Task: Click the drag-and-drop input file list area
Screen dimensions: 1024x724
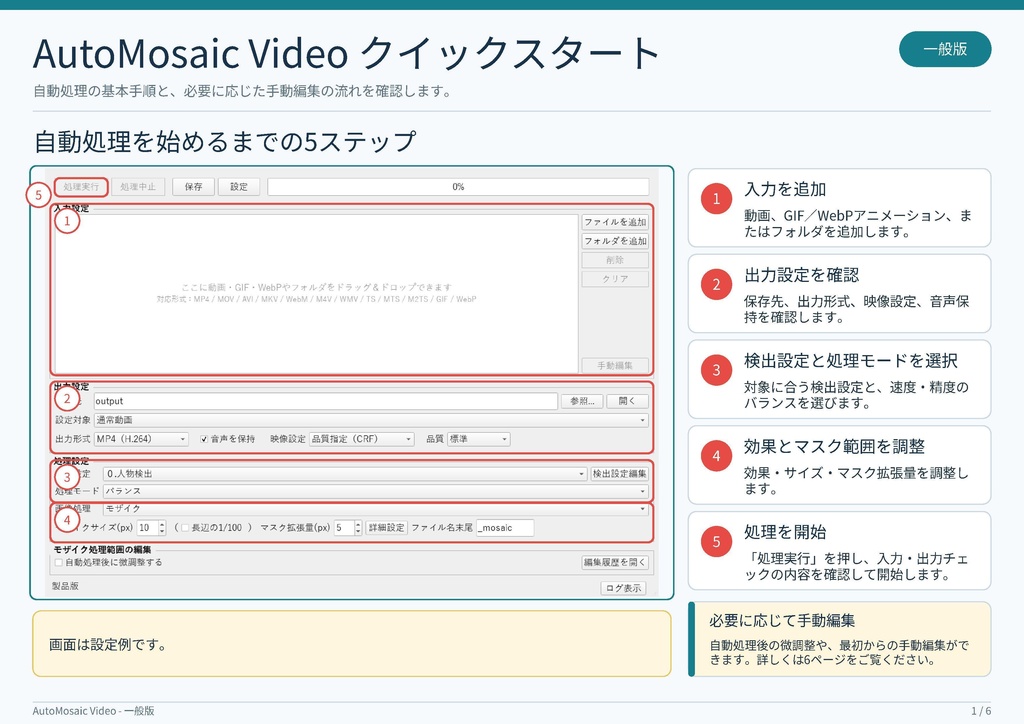Action: point(316,293)
